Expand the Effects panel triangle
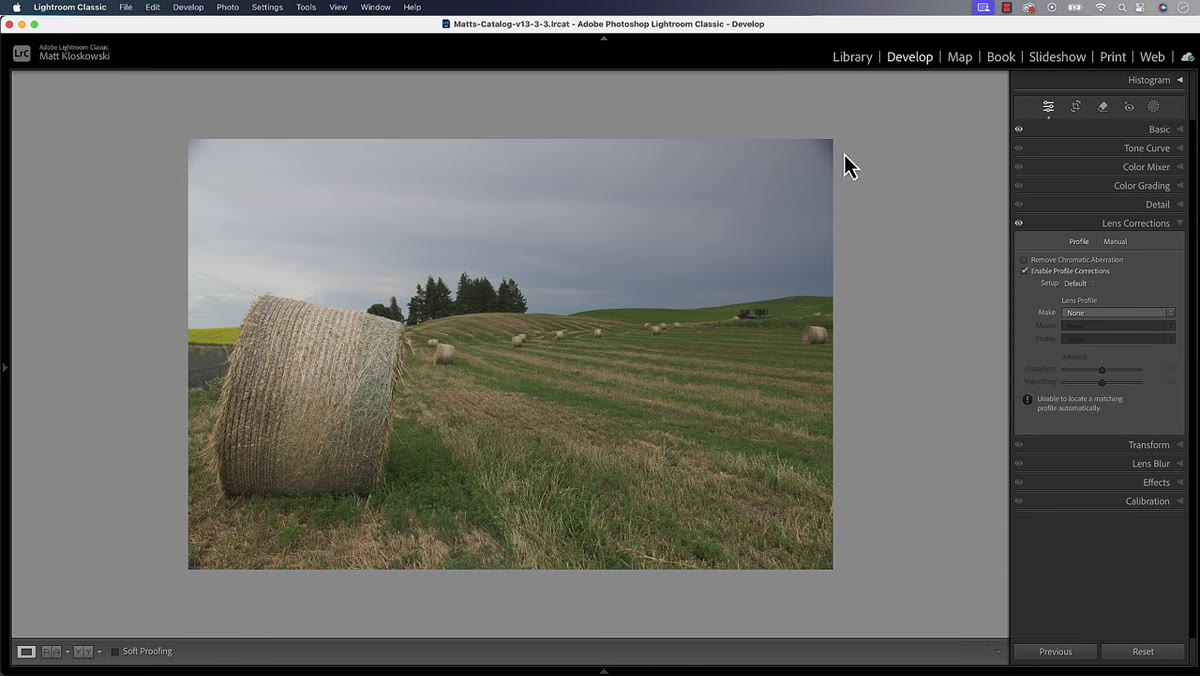Viewport: 1200px width, 676px height. [x=1179, y=482]
